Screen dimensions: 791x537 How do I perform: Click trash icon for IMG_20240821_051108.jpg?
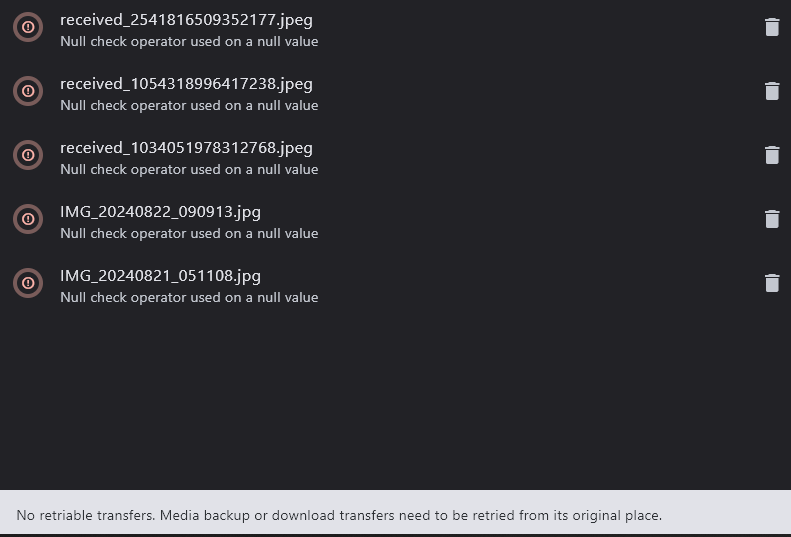coord(772,283)
